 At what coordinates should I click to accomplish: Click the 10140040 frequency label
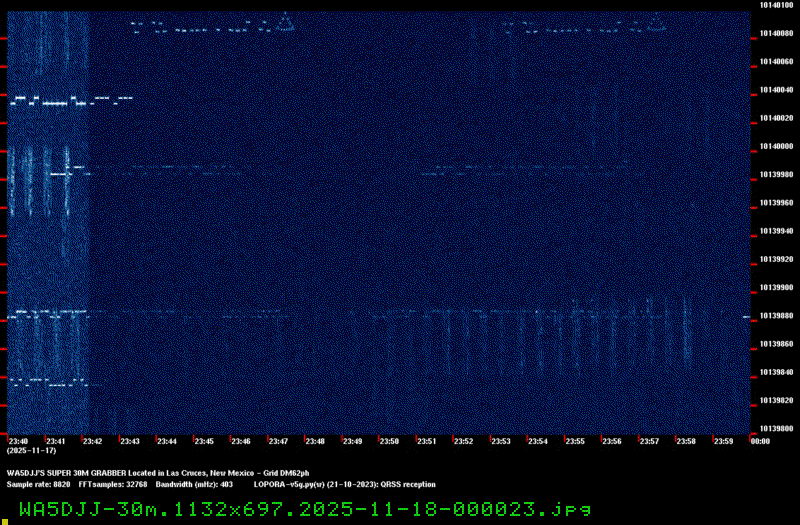pos(775,90)
